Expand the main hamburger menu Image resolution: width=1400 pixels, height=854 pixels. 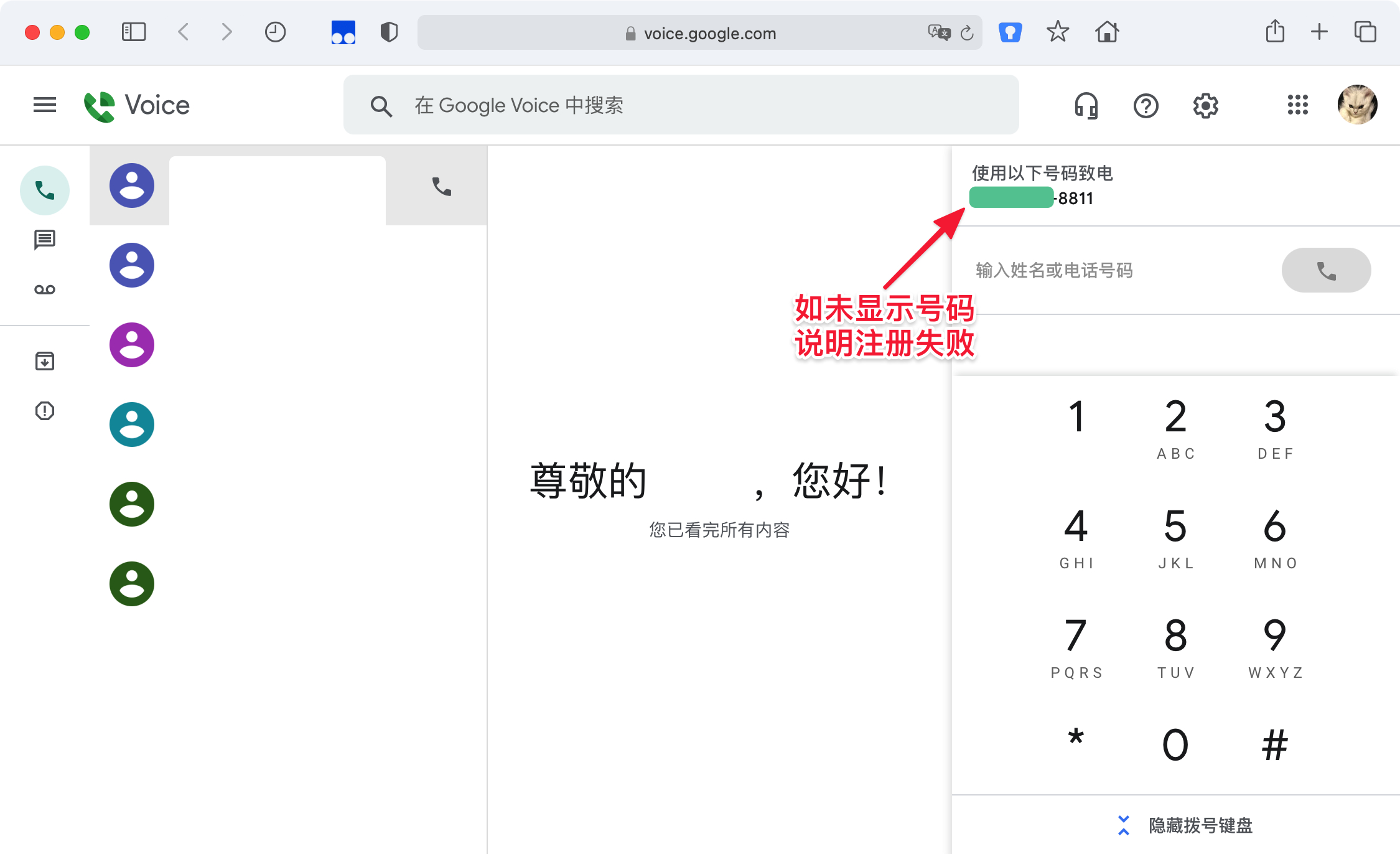coord(45,105)
